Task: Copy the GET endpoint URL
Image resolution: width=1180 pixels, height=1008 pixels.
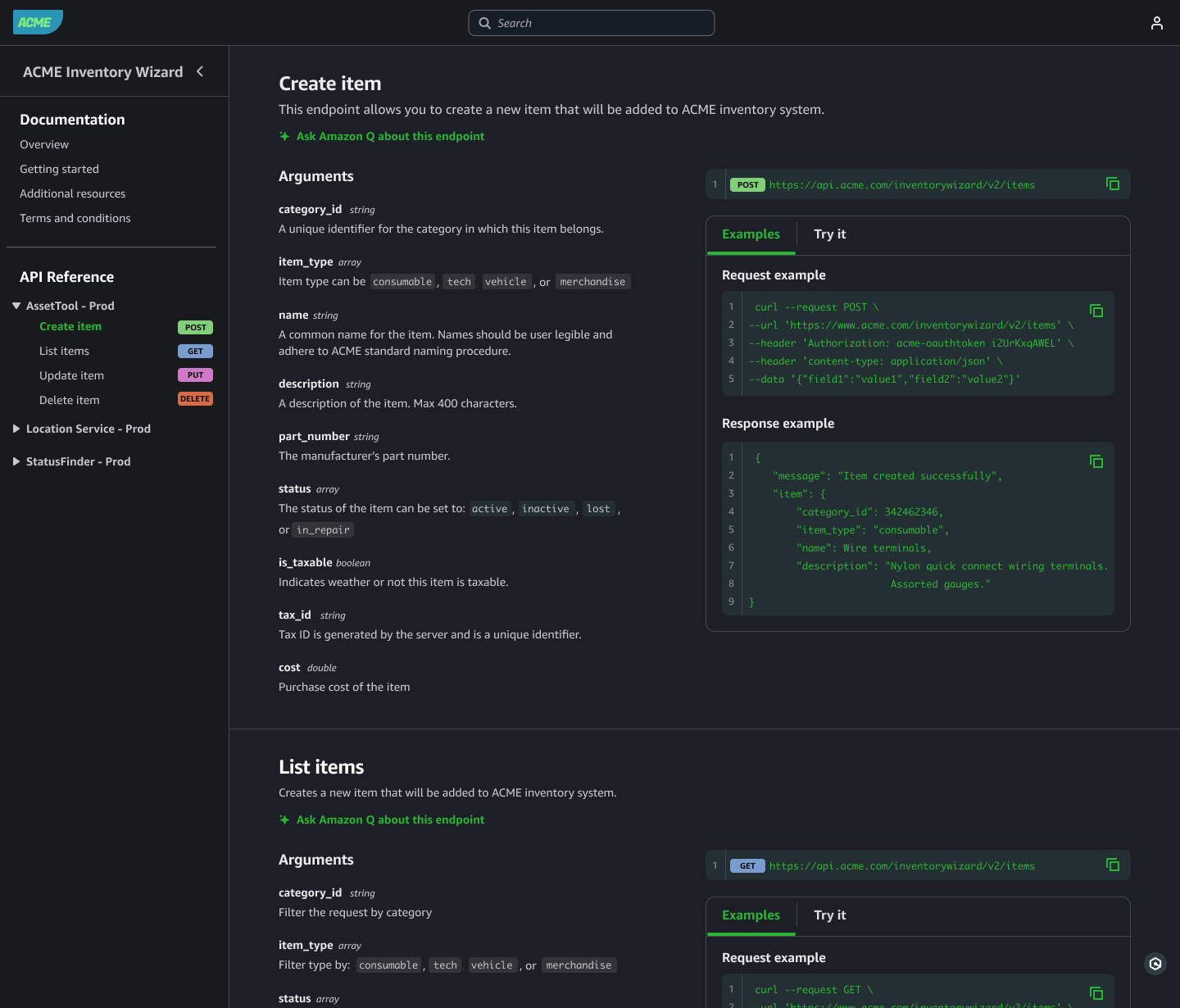Action: point(1112,865)
